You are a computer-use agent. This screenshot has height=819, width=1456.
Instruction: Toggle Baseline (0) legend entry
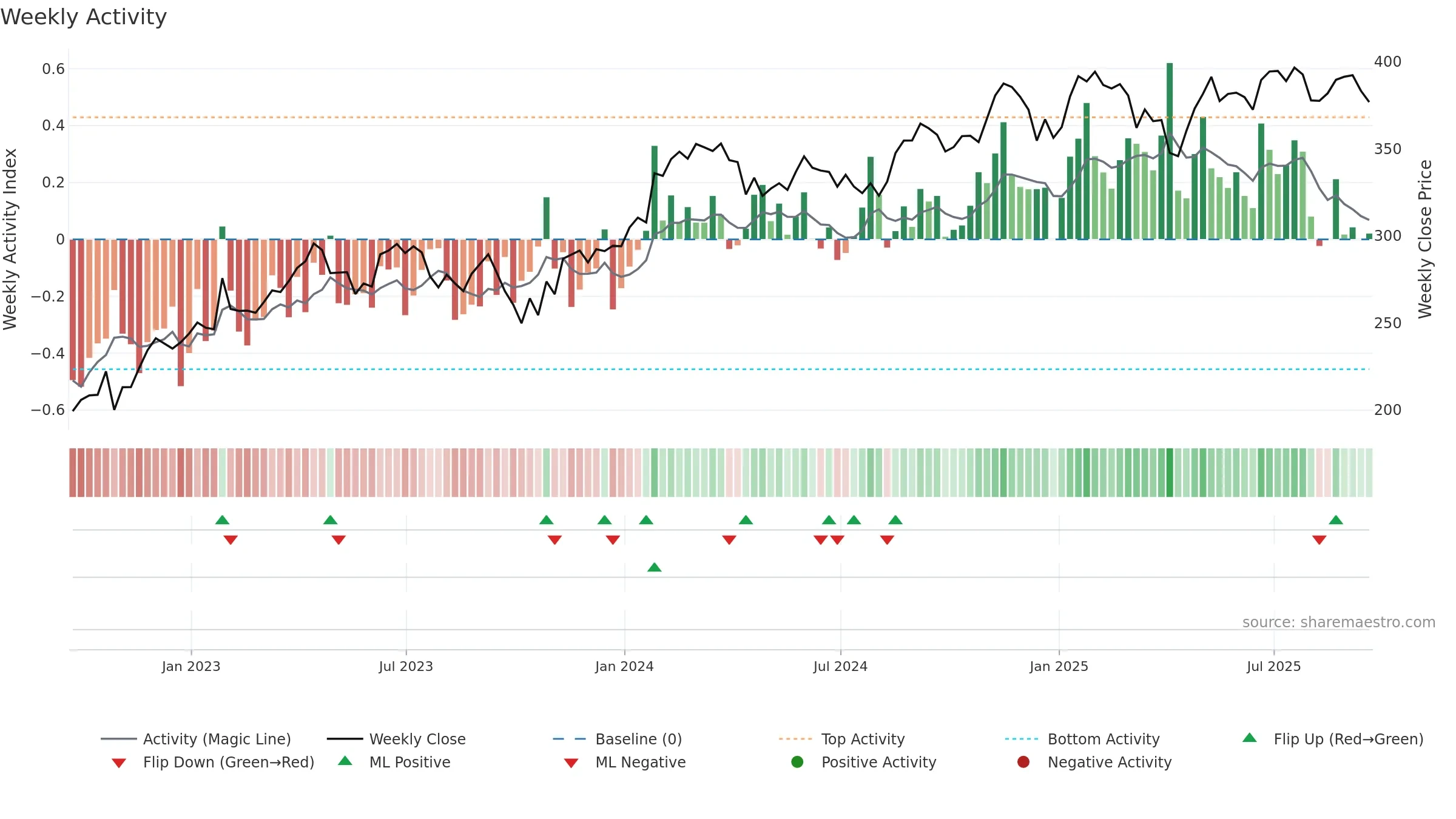tap(618, 739)
